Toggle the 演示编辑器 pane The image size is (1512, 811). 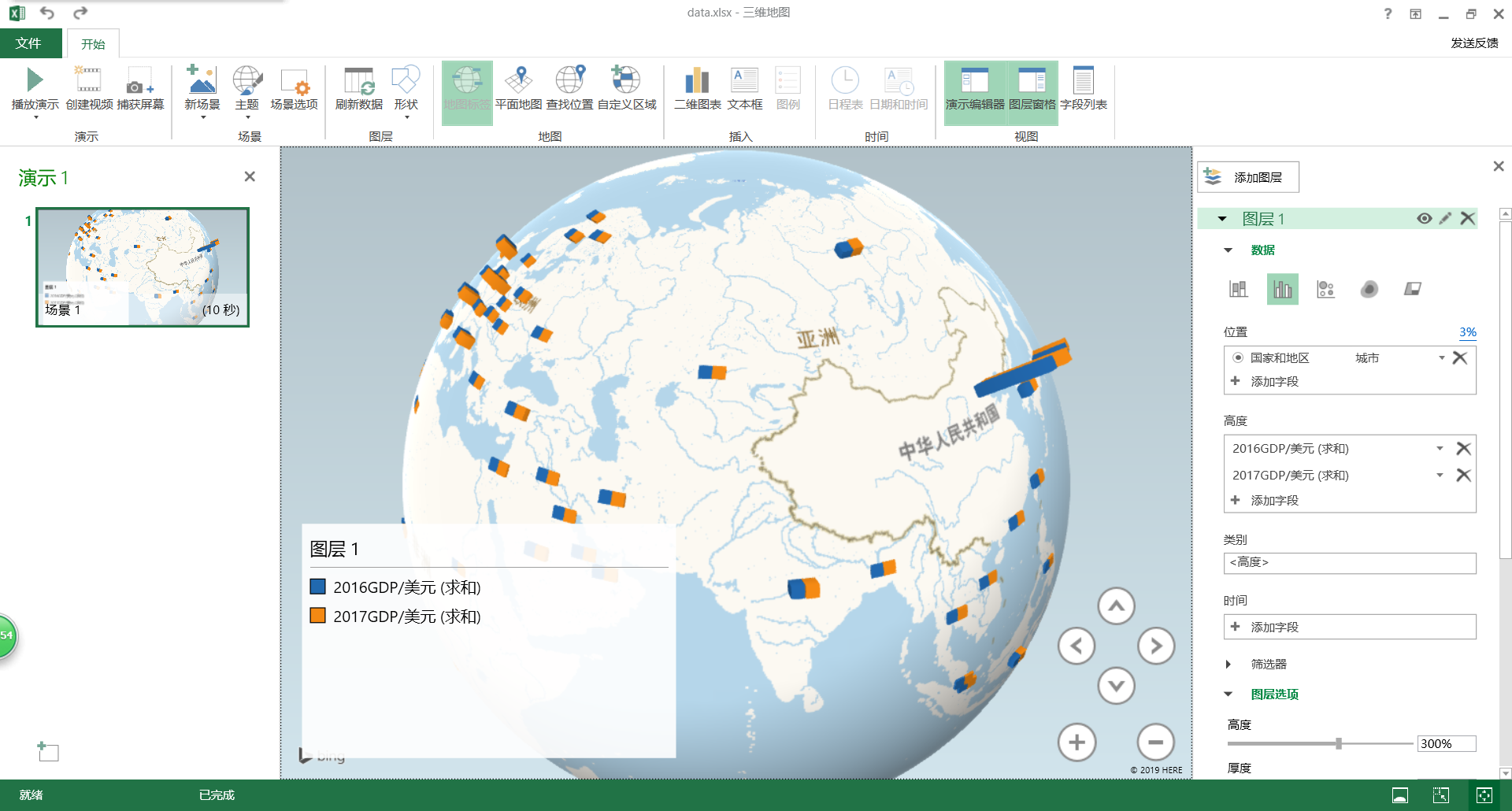pos(975,93)
